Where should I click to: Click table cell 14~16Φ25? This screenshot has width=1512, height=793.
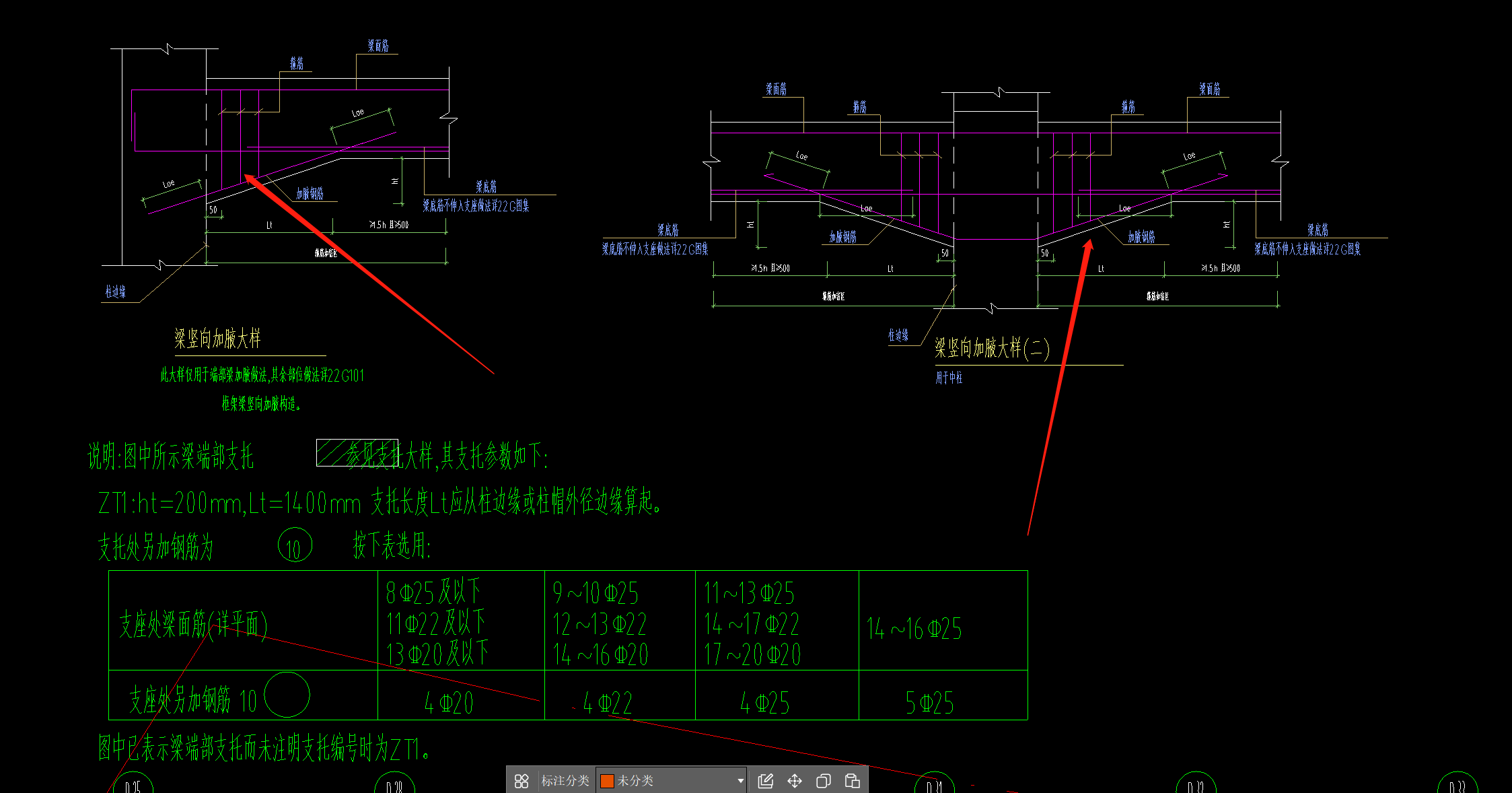[x=914, y=629]
